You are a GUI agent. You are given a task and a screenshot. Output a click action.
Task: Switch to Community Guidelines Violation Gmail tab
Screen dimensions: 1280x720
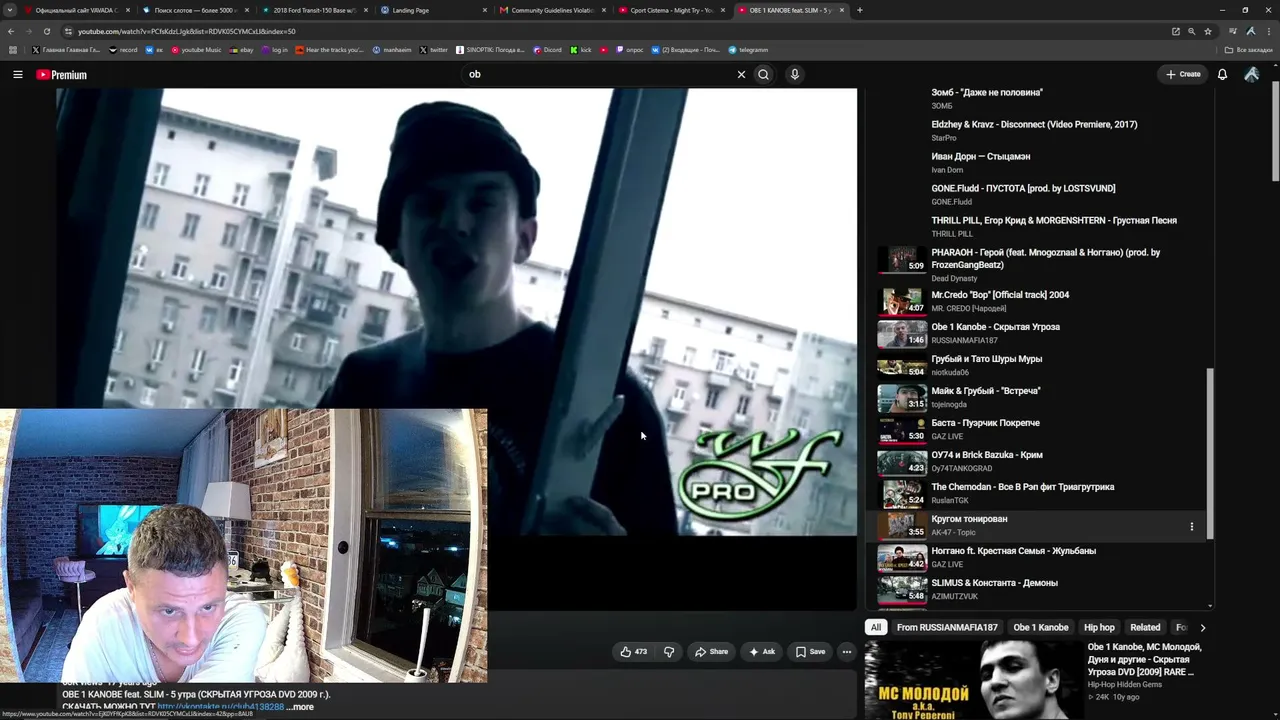(x=551, y=10)
